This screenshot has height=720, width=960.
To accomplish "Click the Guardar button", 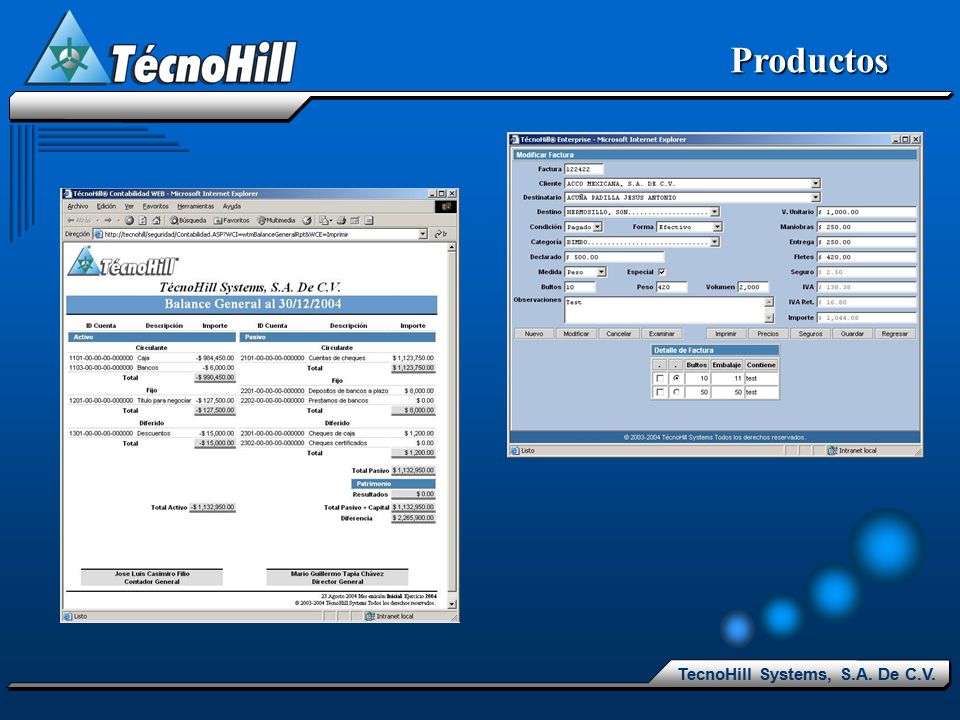I will tap(852, 334).
